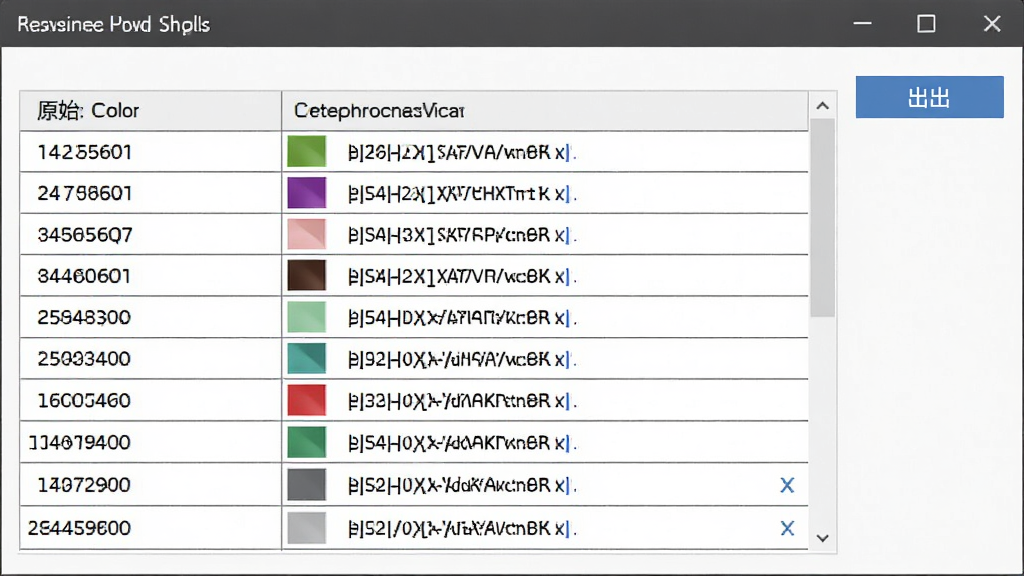Image resolution: width=1024 pixels, height=576 pixels.
Task: Select the cell 34565607
Action: pyautogui.click(x=151, y=234)
